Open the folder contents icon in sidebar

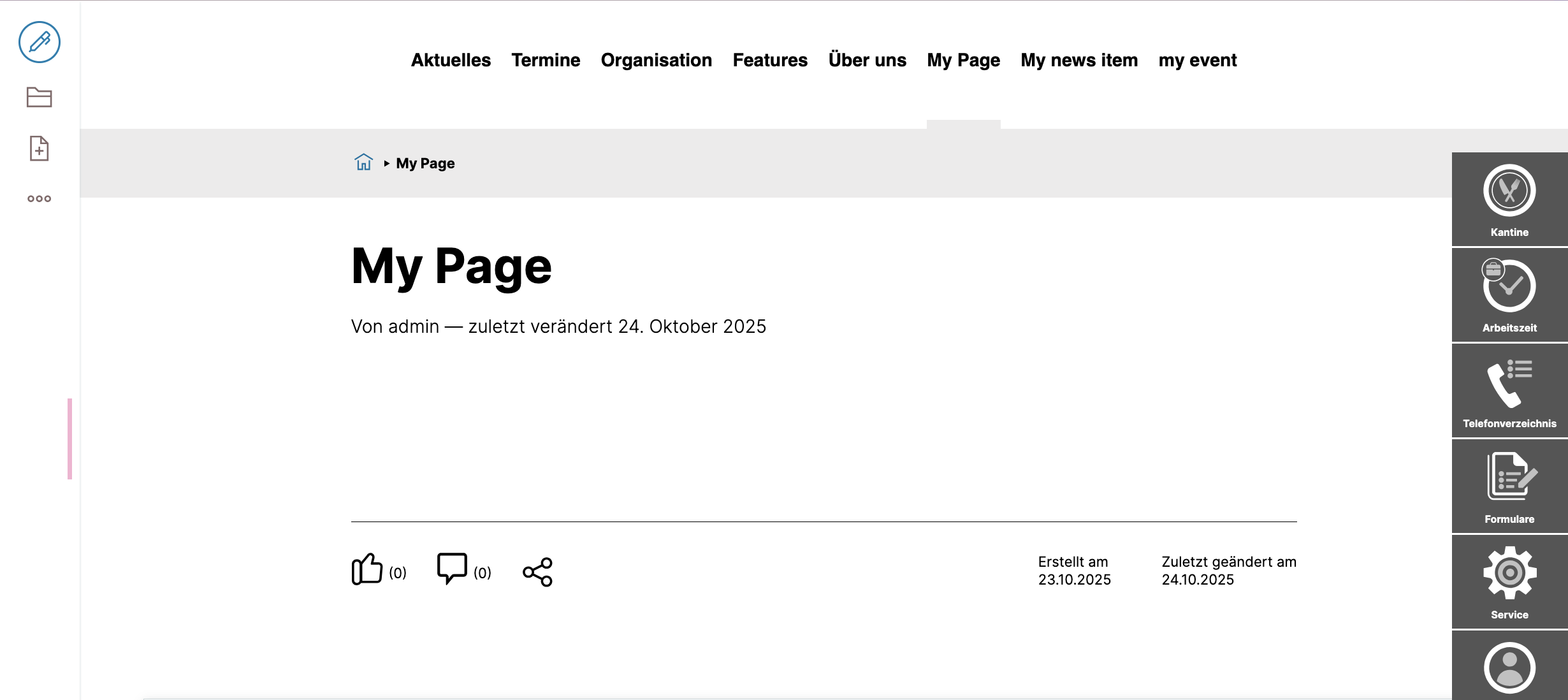40,97
